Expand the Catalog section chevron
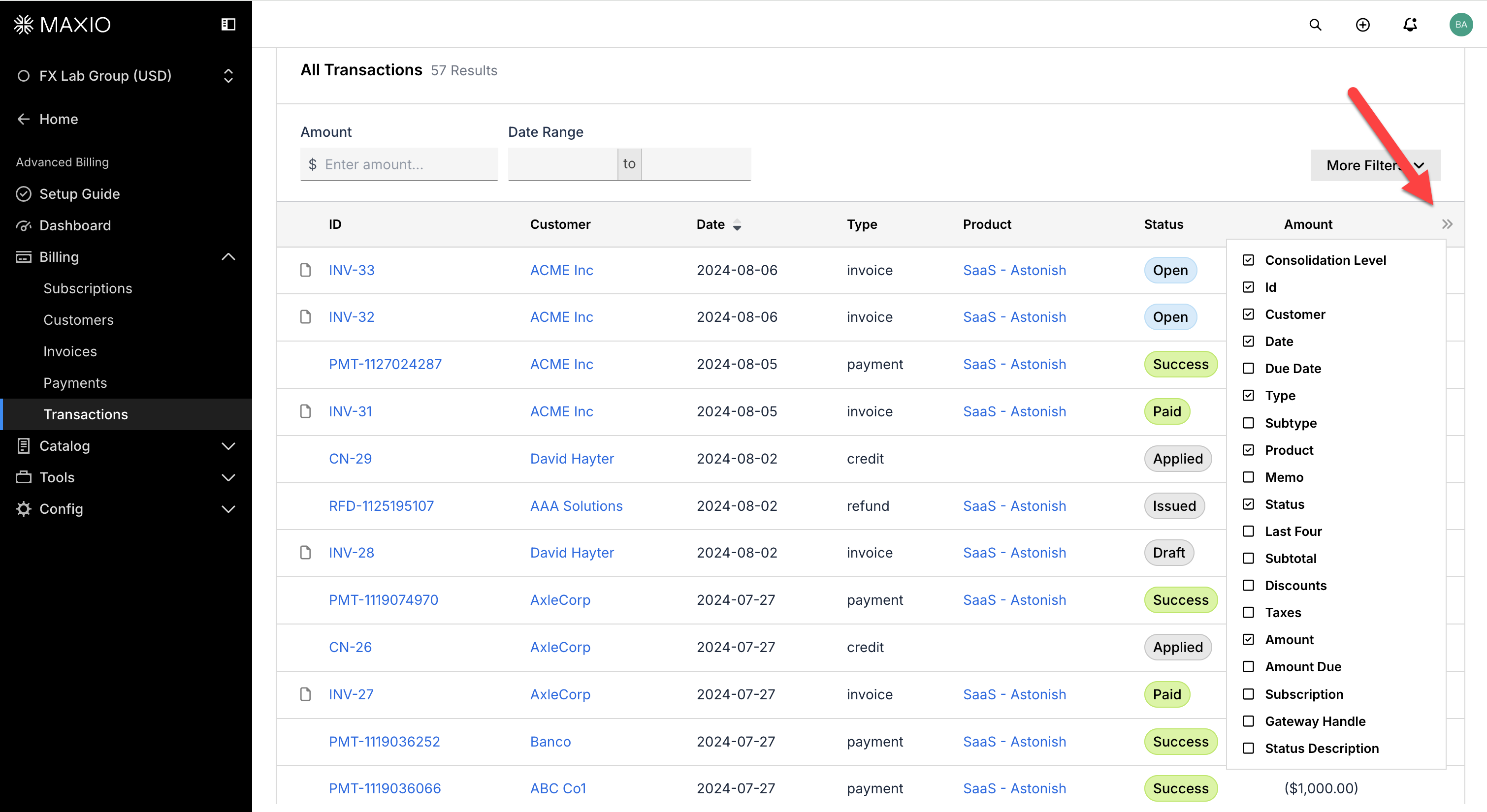Viewport: 1487px width, 812px height. pos(228,446)
